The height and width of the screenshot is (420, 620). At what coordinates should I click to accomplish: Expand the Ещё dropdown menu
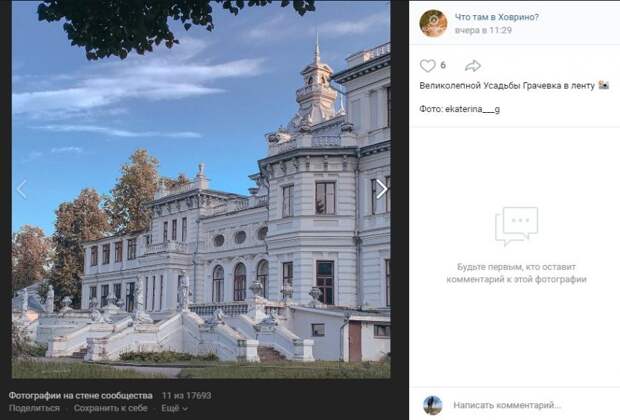tap(174, 408)
